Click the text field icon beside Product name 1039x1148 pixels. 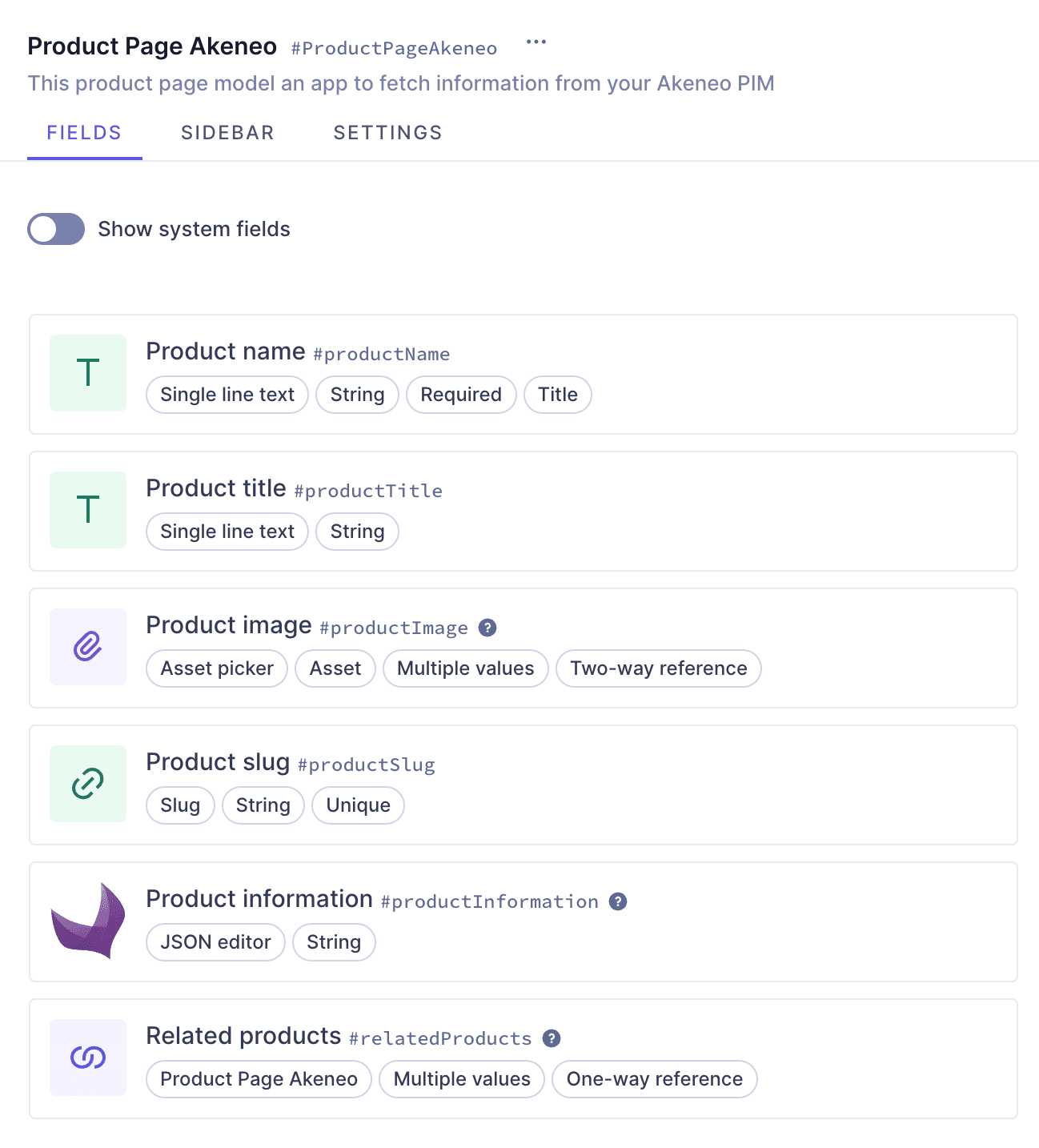pos(87,372)
